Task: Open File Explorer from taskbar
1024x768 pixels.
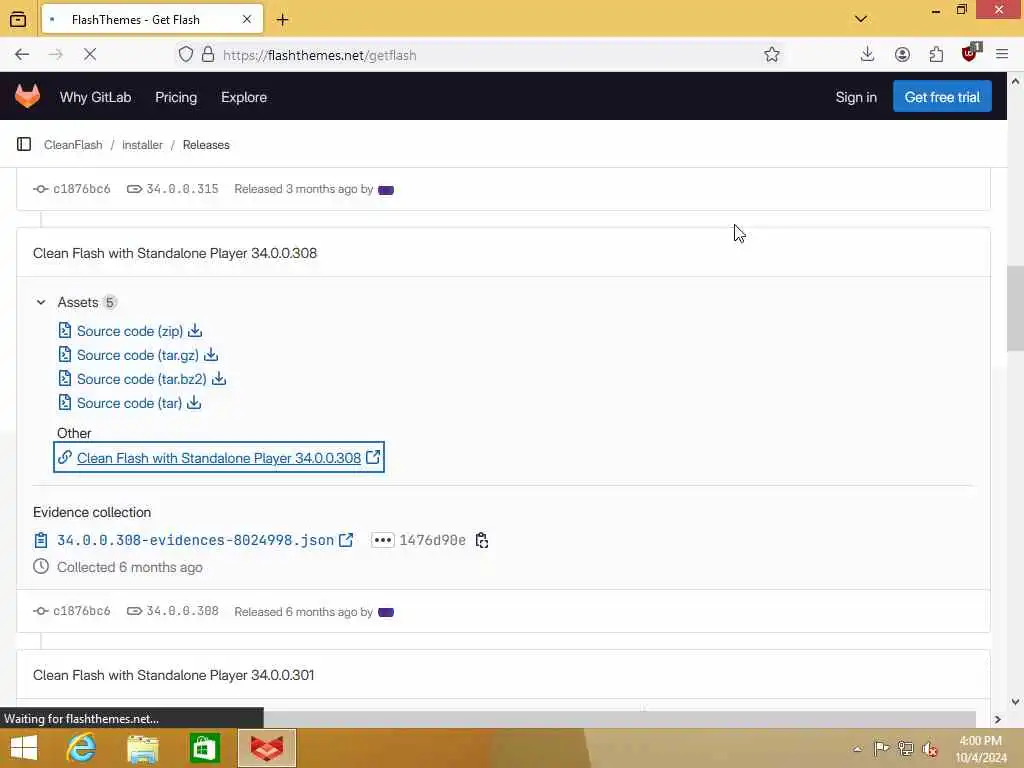Action: (143, 748)
